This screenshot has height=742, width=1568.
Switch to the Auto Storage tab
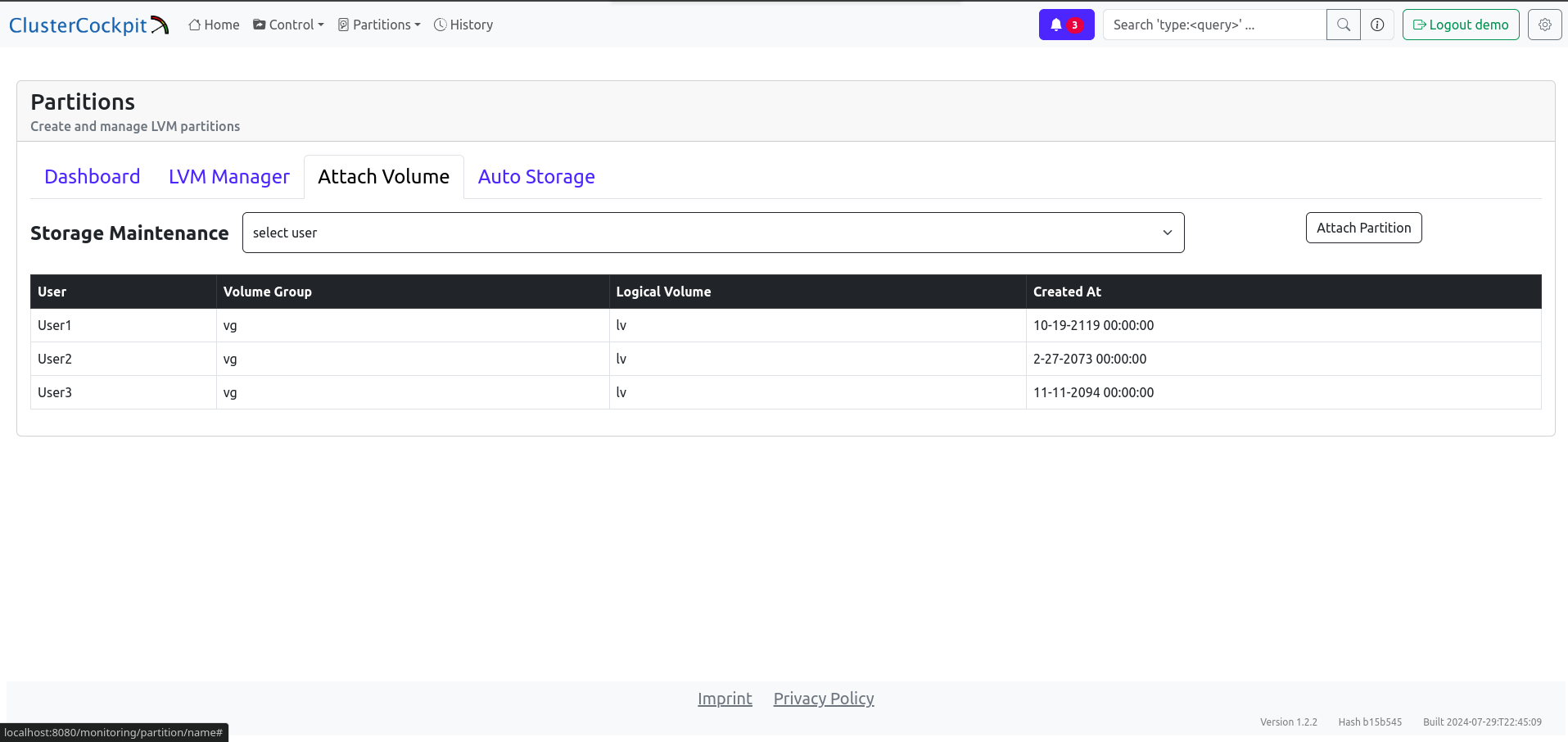click(x=536, y=177)
